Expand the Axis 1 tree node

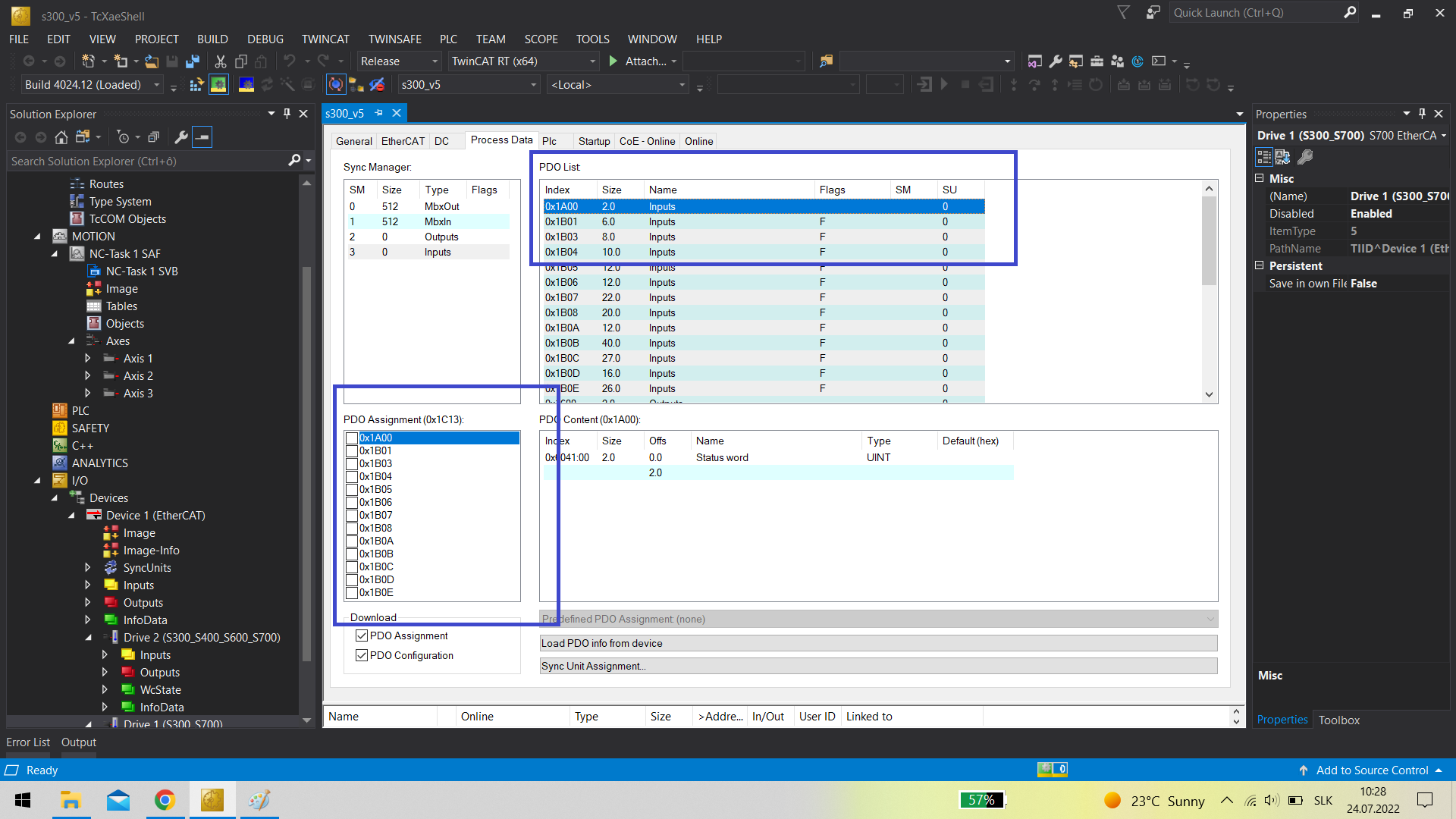point(88,359)
